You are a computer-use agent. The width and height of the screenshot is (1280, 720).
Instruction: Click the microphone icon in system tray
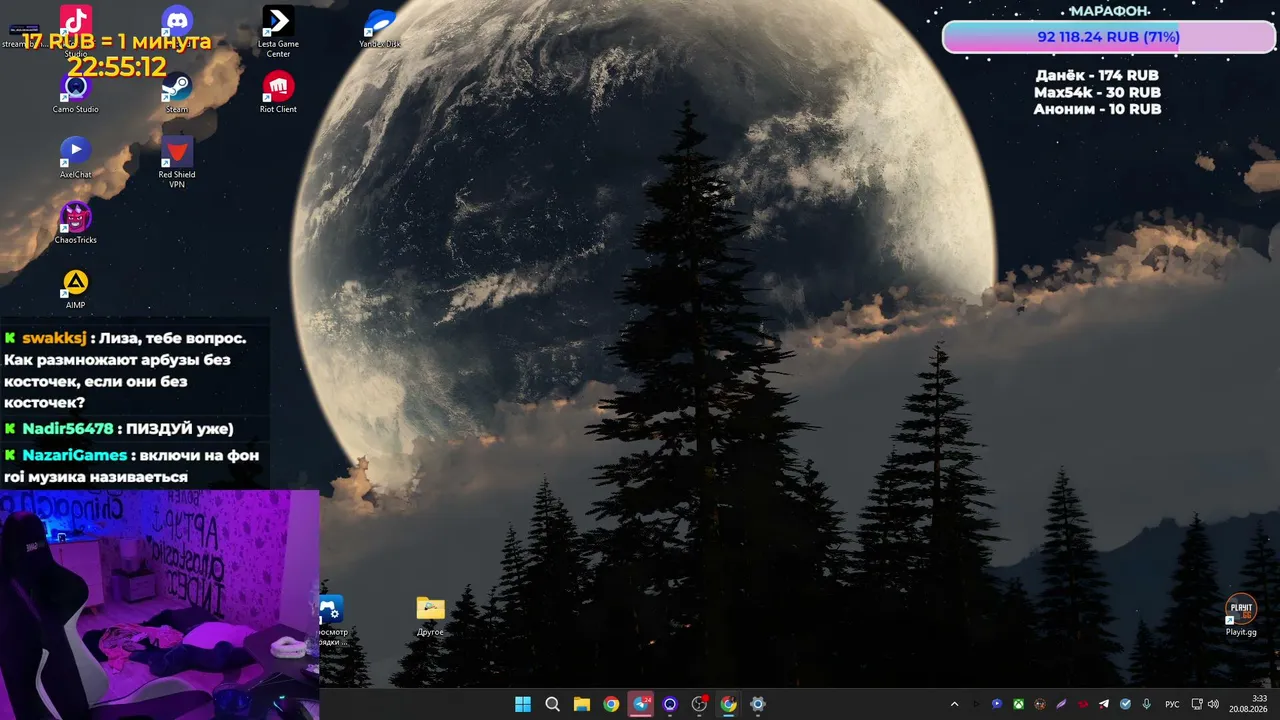(x=1147, y=704)
